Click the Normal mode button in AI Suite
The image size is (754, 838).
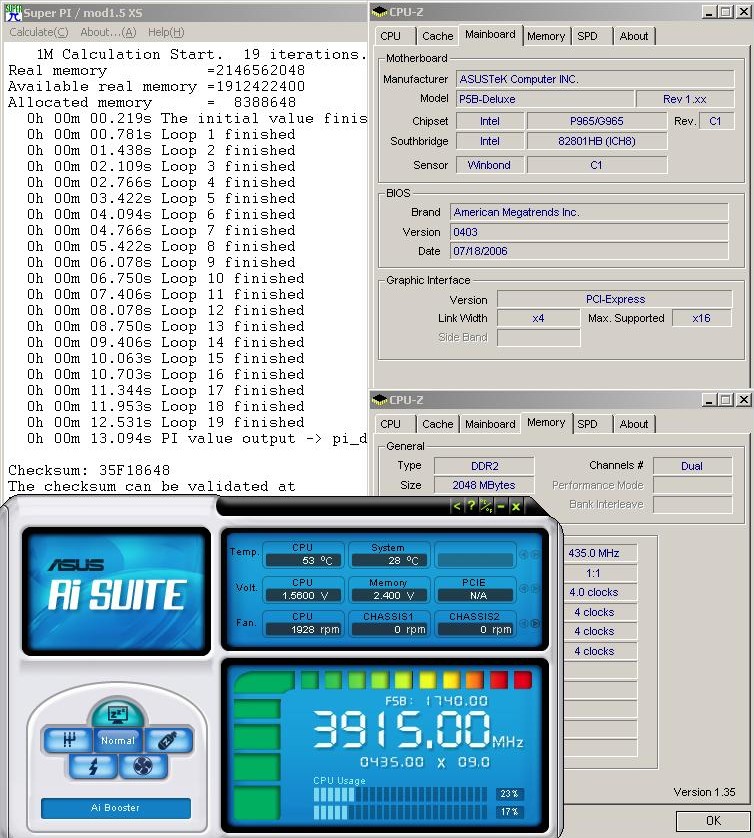coord(118,740)
